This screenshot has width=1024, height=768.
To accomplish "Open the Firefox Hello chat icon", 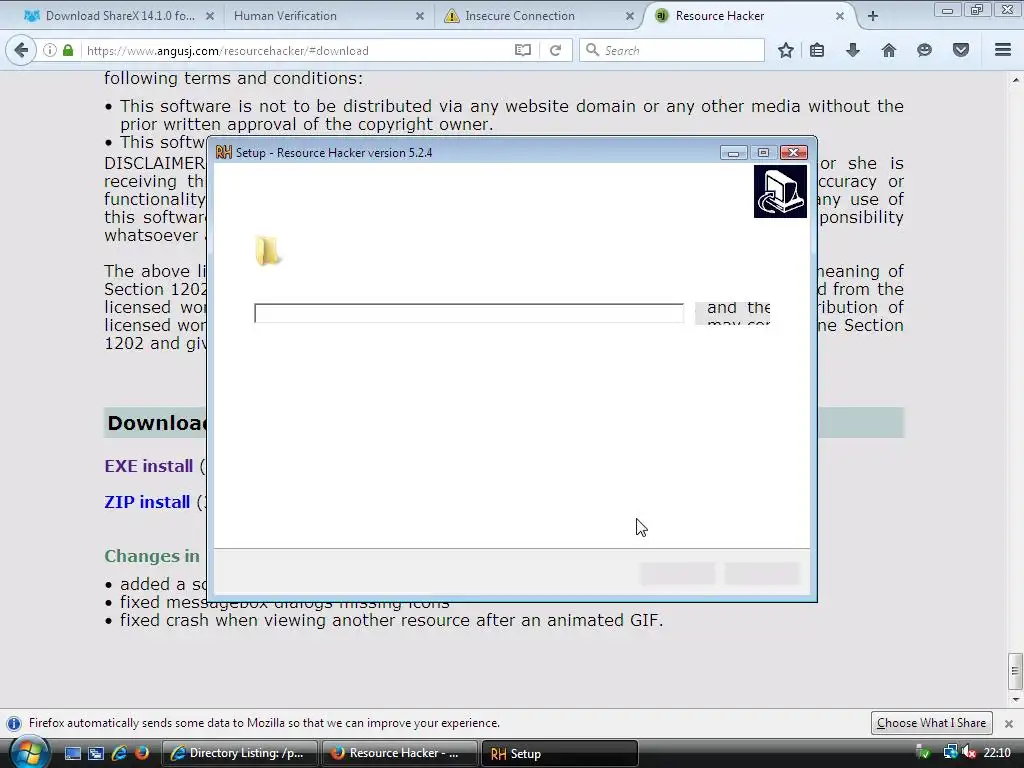I will tap(924, 50).
